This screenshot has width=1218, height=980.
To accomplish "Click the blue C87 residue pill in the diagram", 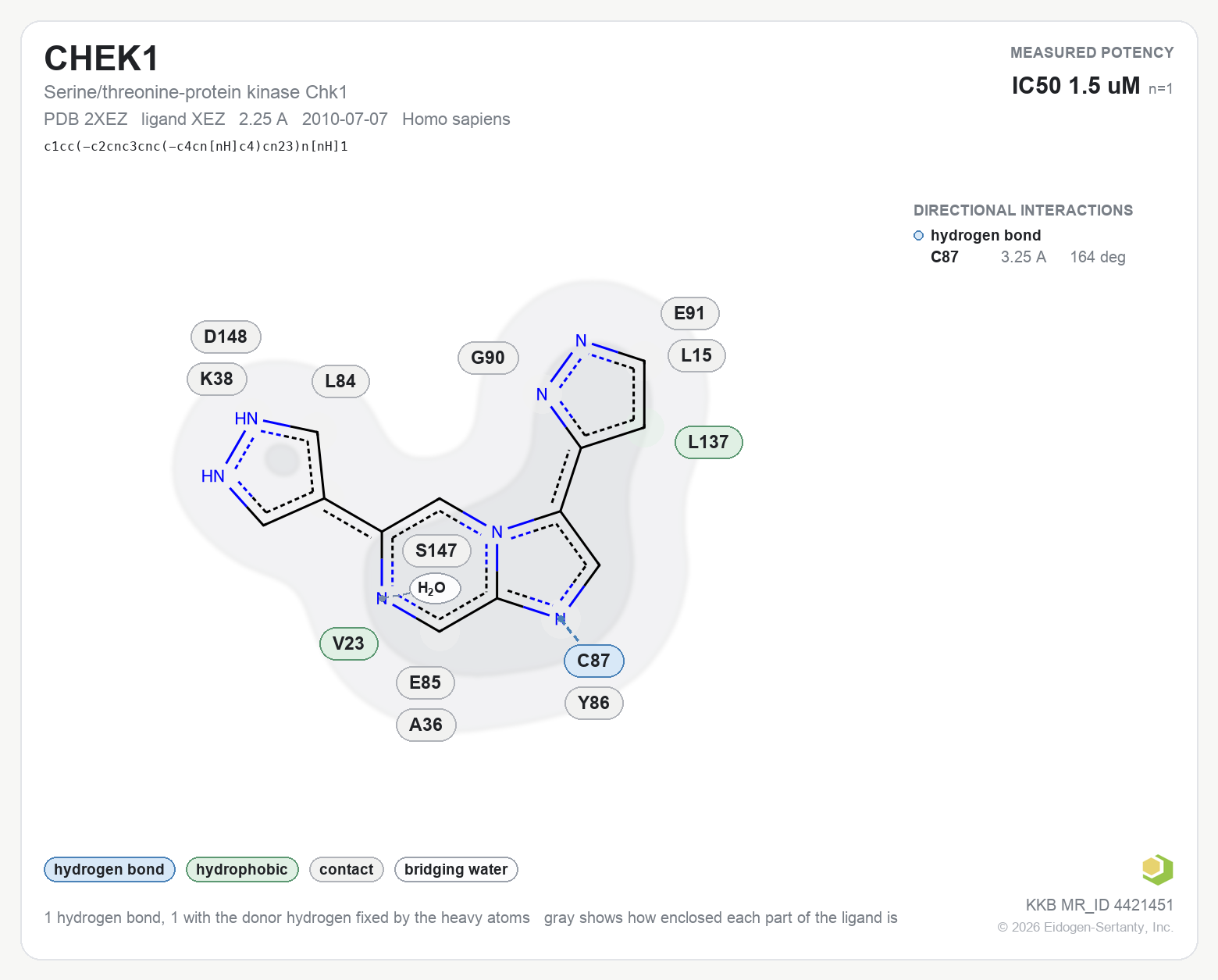I will tap(593, 661).
